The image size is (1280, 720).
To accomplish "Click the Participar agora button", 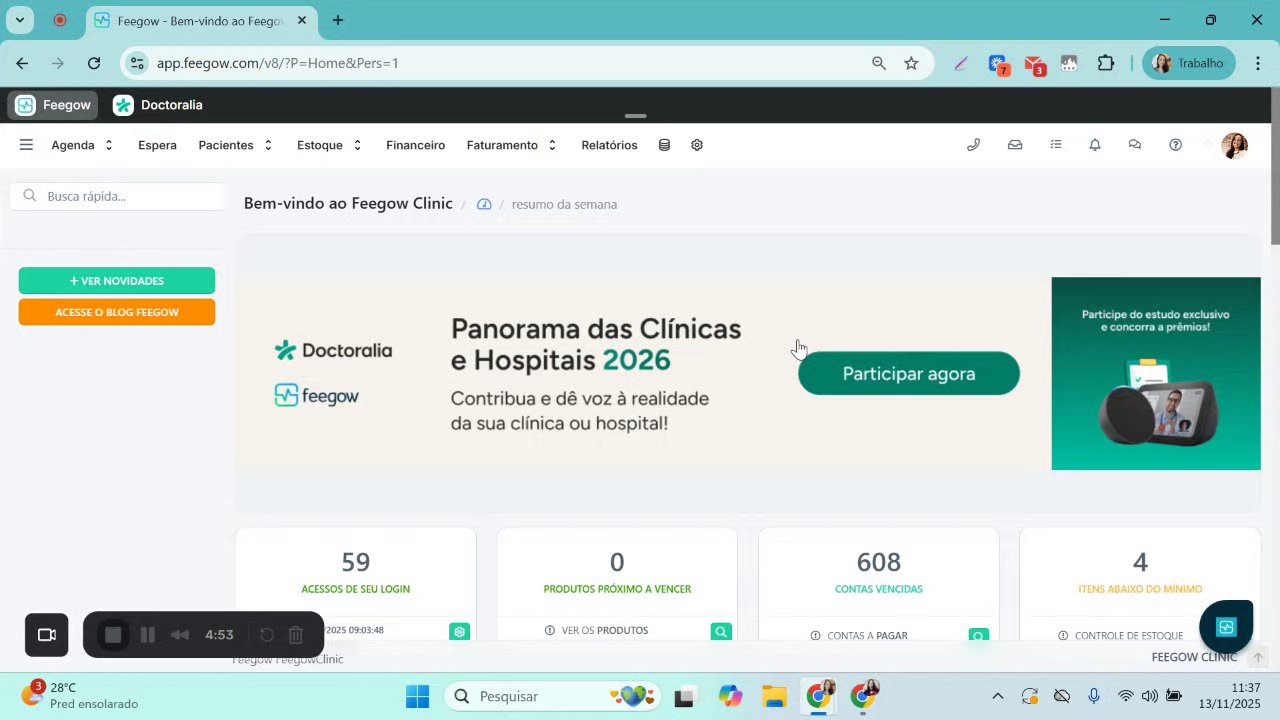I will click(x=908, y=373).
